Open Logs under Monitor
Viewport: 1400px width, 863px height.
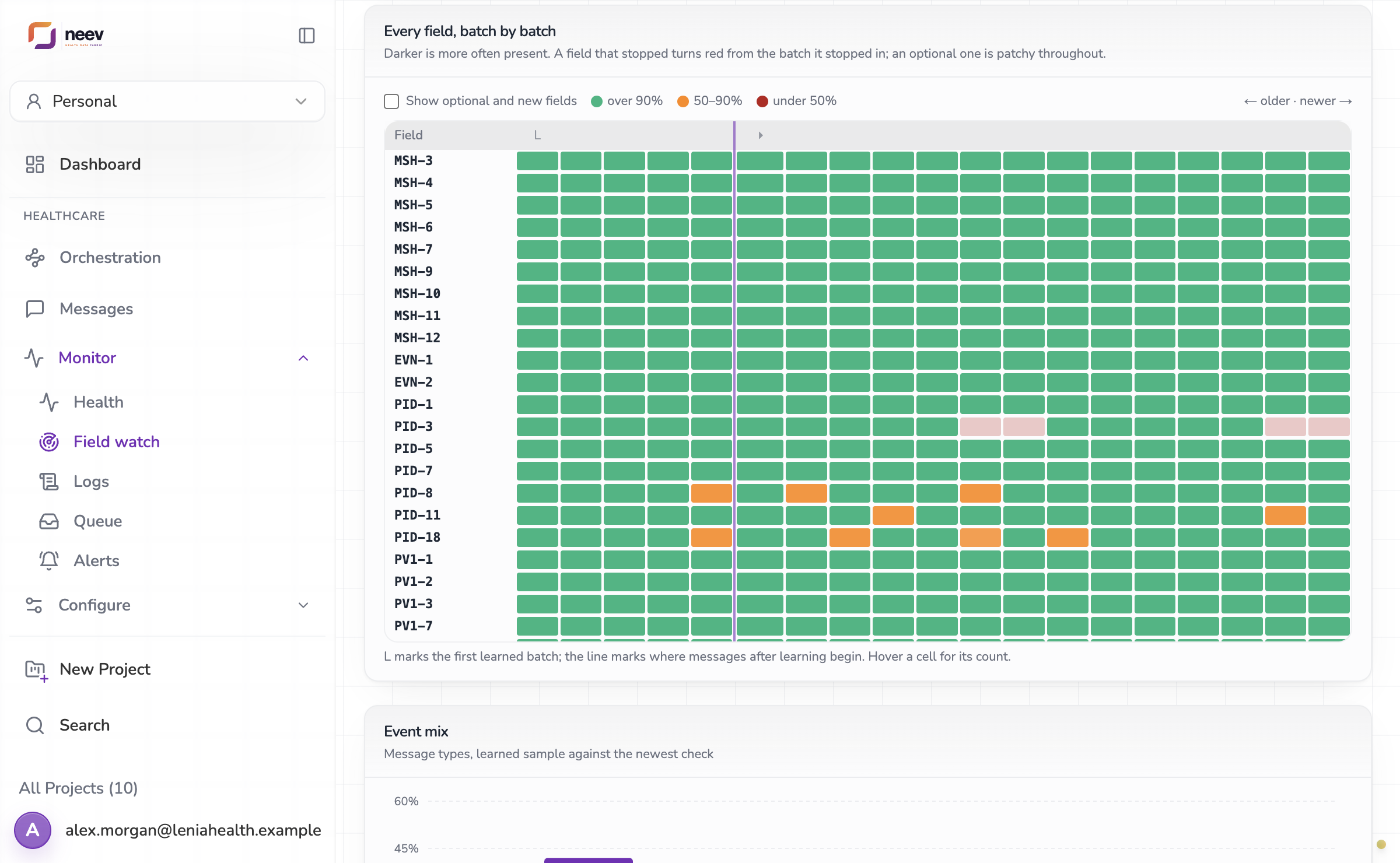pos(91,482)
